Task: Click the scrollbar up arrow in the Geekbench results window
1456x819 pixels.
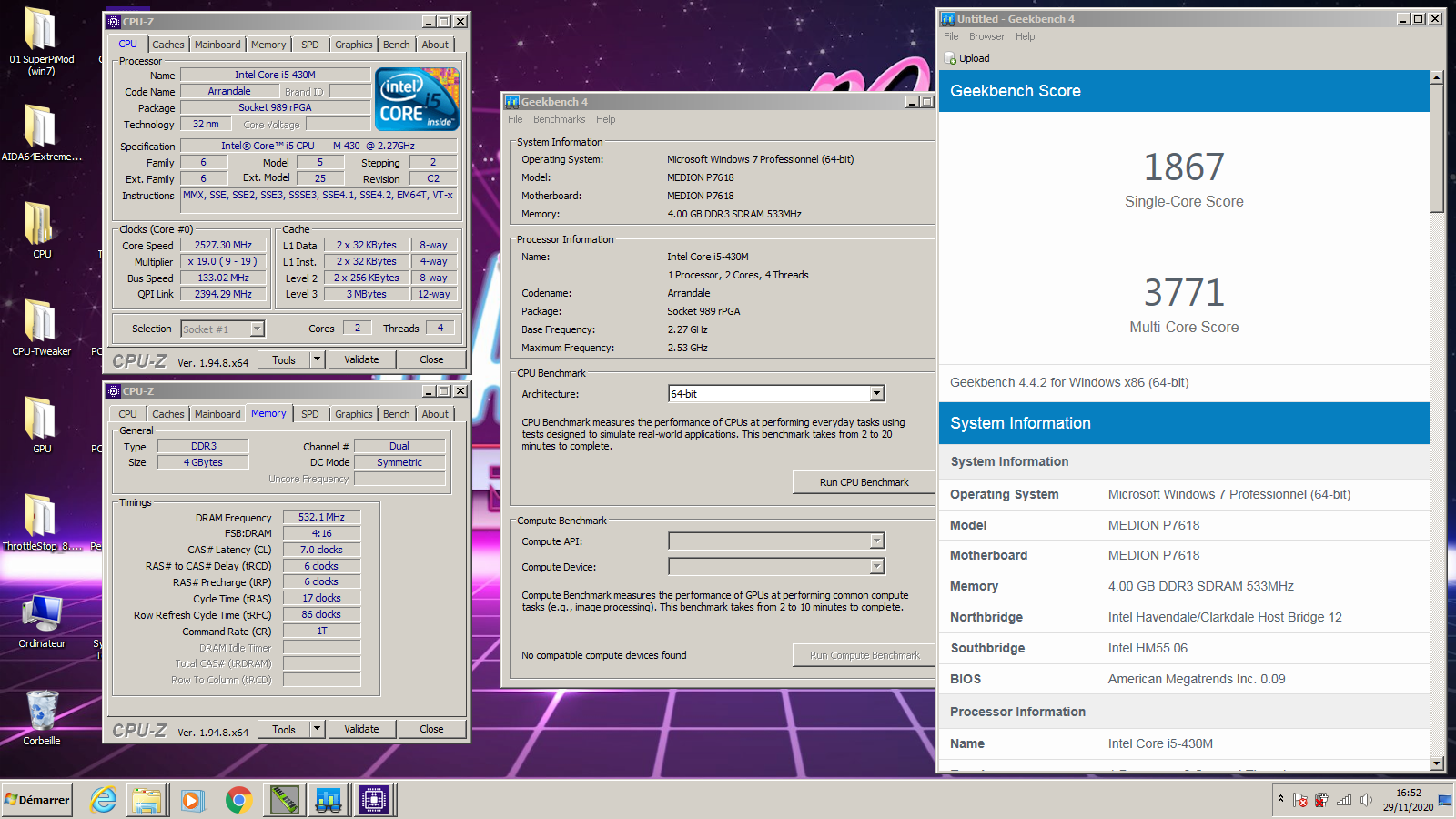Action: point(1437,77)
